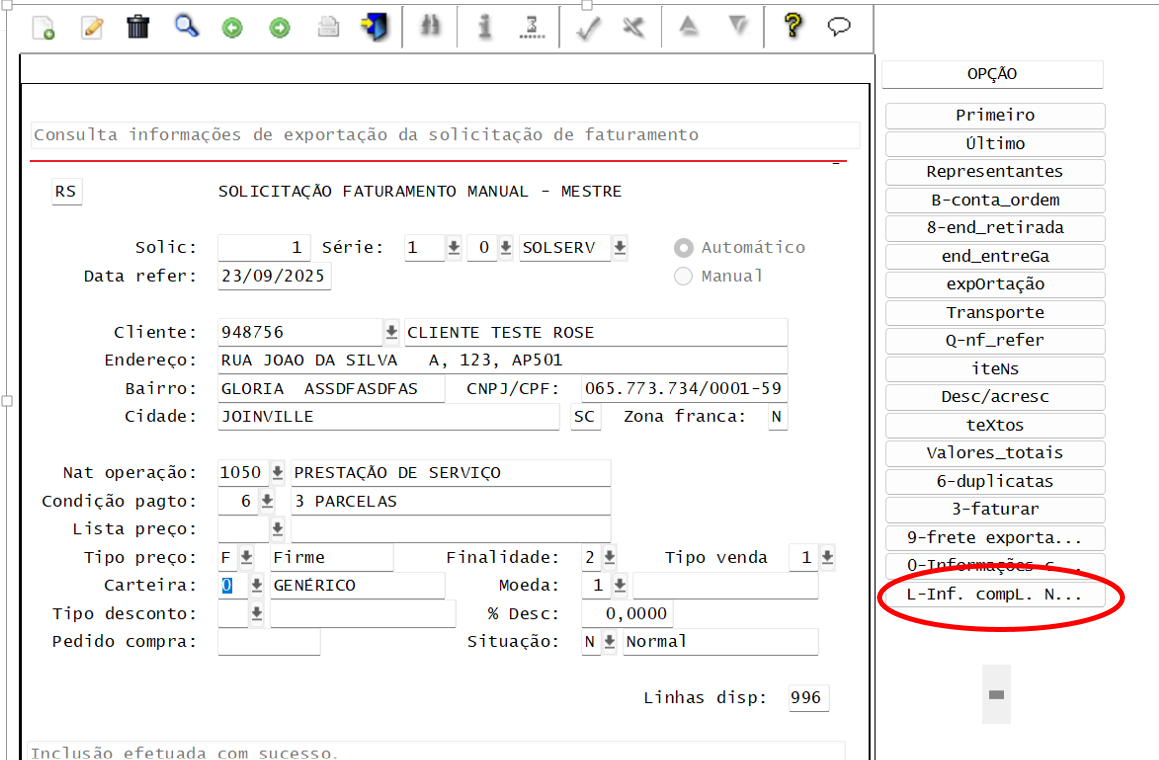1159x760 pixels.
Task: Open the Tipo preço lookup arrow
Action: (246, 557)
